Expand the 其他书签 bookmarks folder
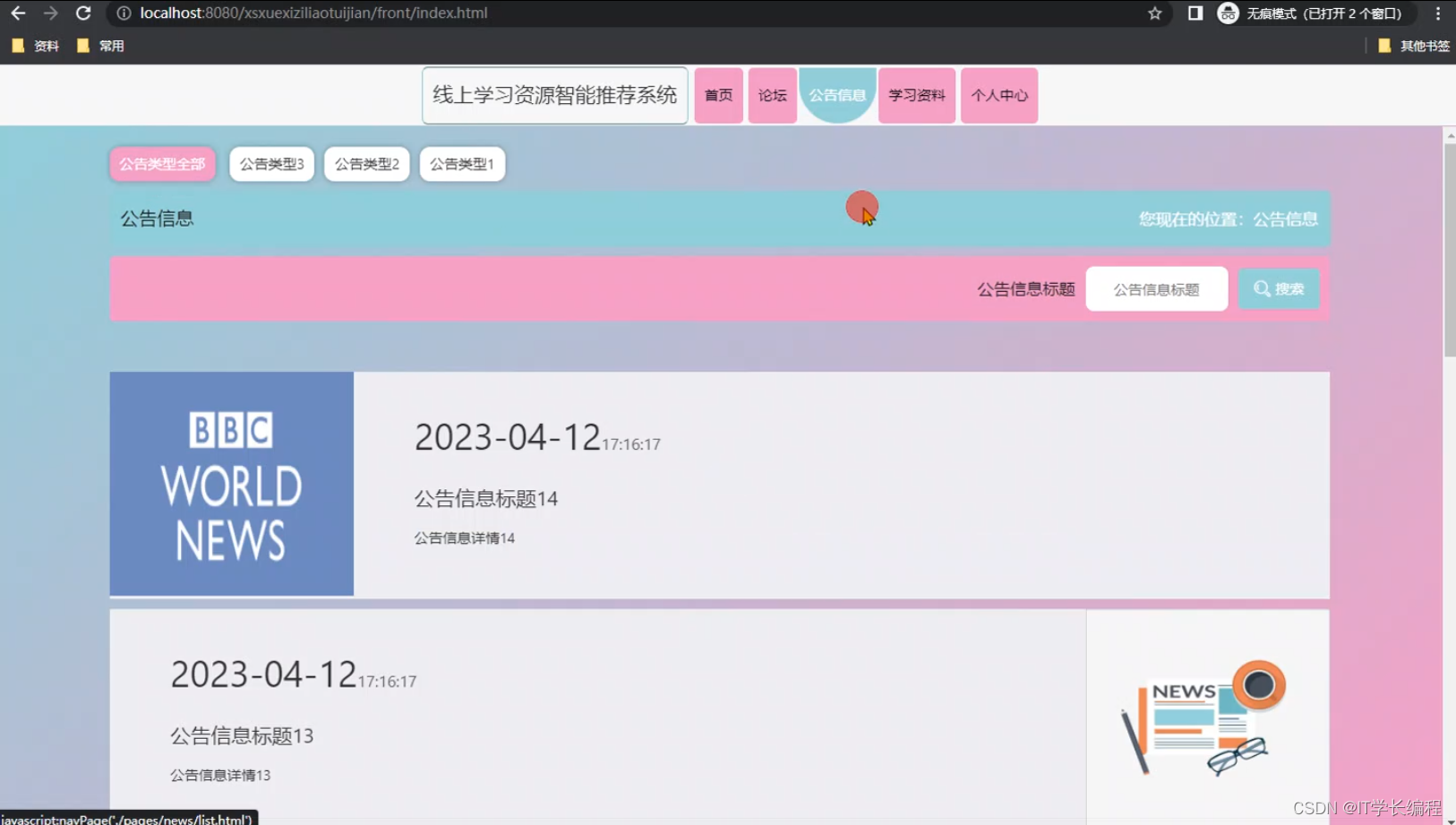The image size is (1456, 825). pos(1413,46)
